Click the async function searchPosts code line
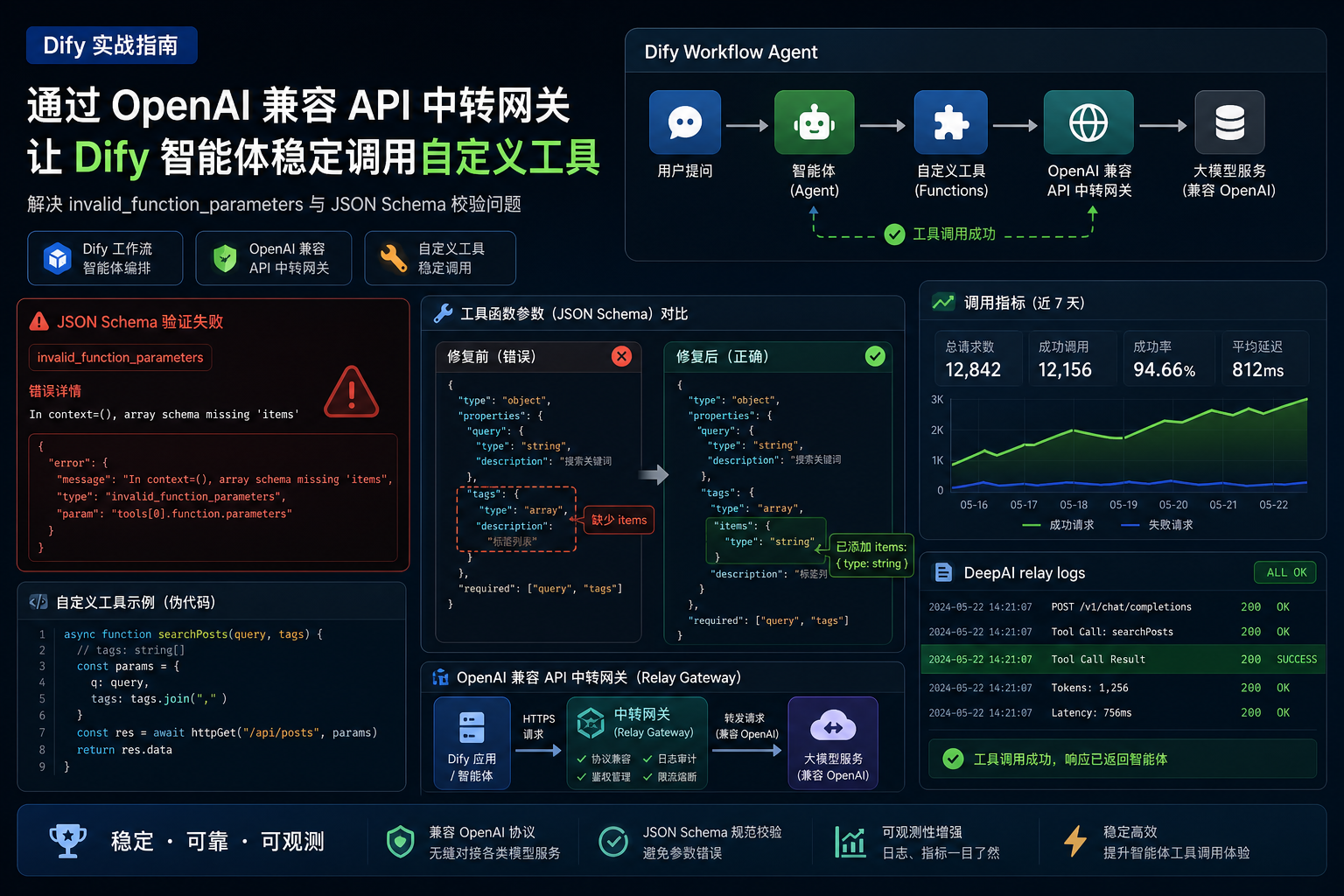The height and width of the screenshot is (896, 1344). (193, 633)
